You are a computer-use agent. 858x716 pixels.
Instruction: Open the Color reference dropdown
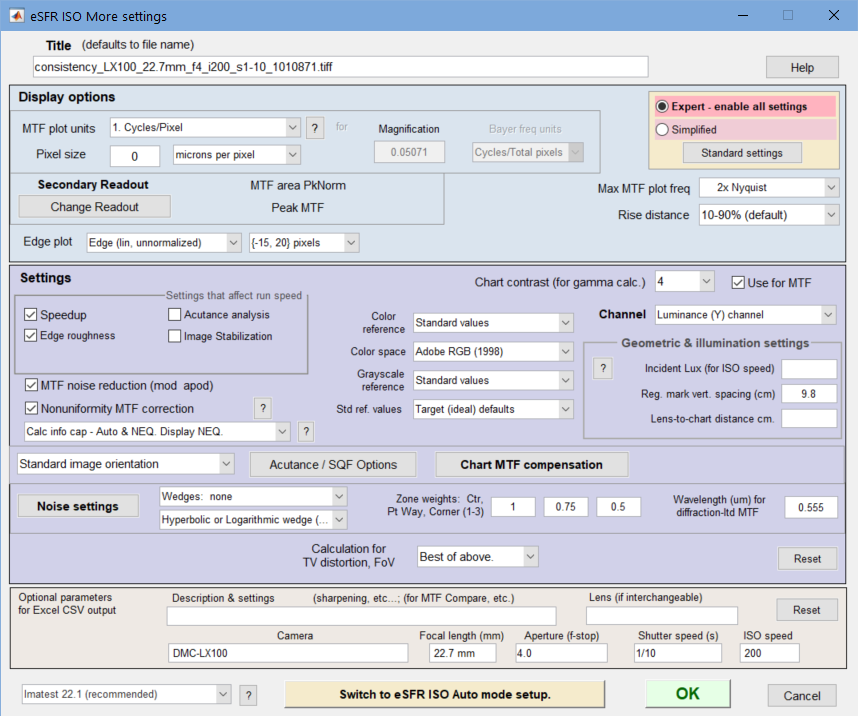point(493,323)
